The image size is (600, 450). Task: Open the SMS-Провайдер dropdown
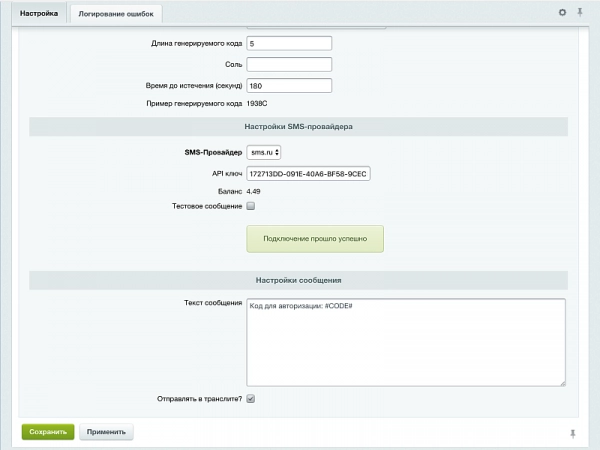tap(264, 152)
